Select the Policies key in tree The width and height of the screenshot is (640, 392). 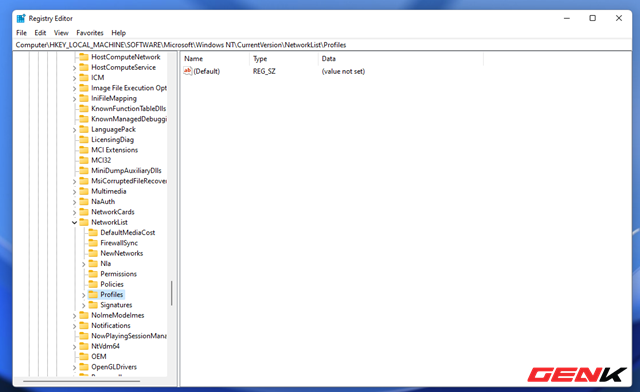coord(112,284)
